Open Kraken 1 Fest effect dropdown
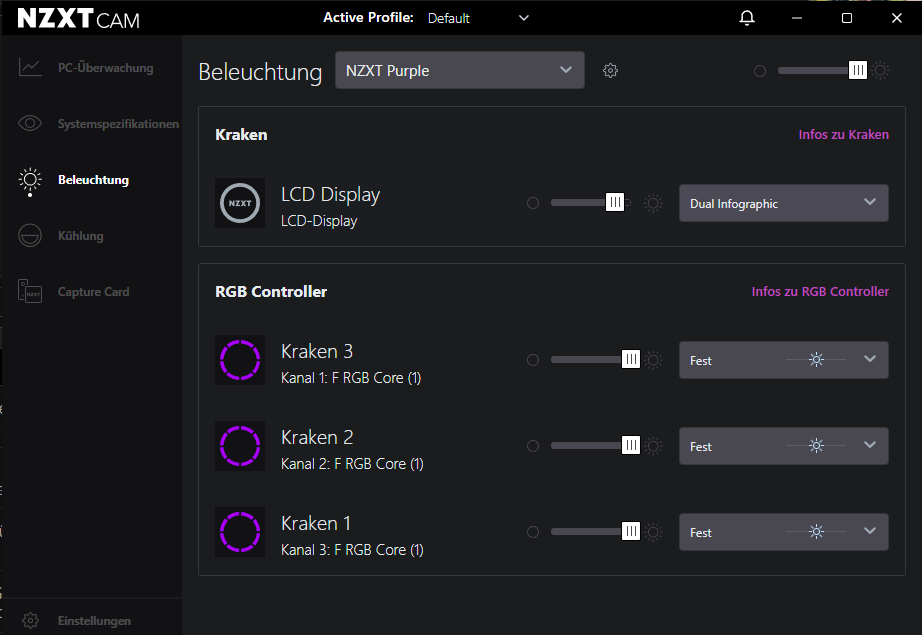Image resolution: width=922 pixels, height=635 pixels. tap(783, 532)
